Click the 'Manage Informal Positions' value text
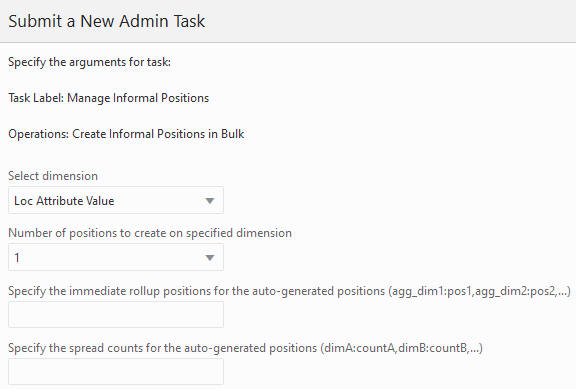Screen dimensions: 576x389 (x=138, y=98)
